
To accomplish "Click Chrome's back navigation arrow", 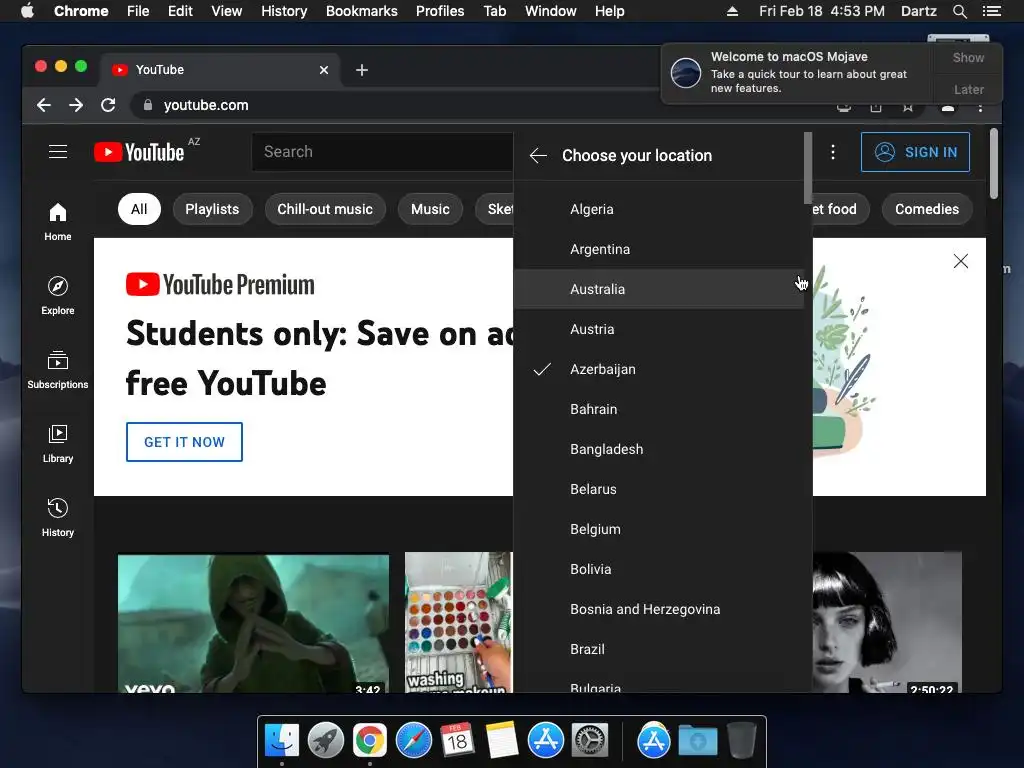I will tap(44, 105).
